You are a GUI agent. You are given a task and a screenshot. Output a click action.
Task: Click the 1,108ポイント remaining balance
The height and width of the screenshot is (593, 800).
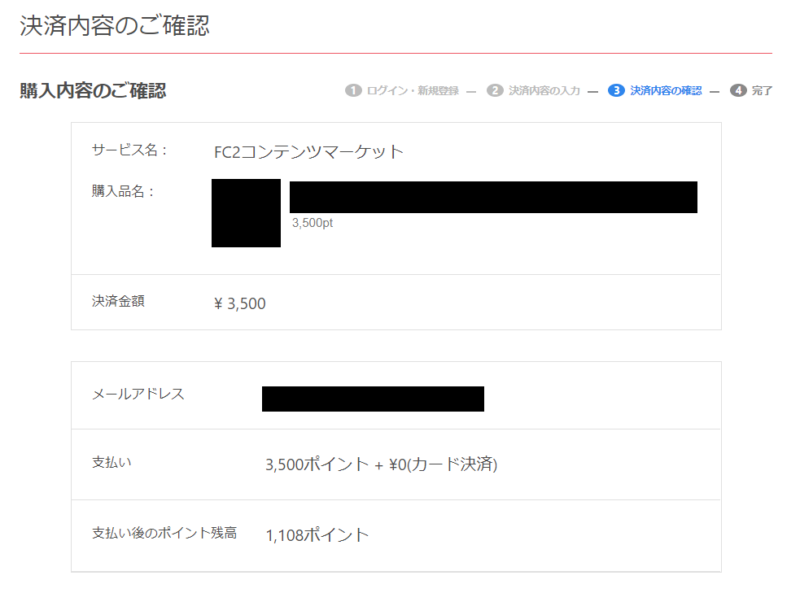click(x=317, y=535)
